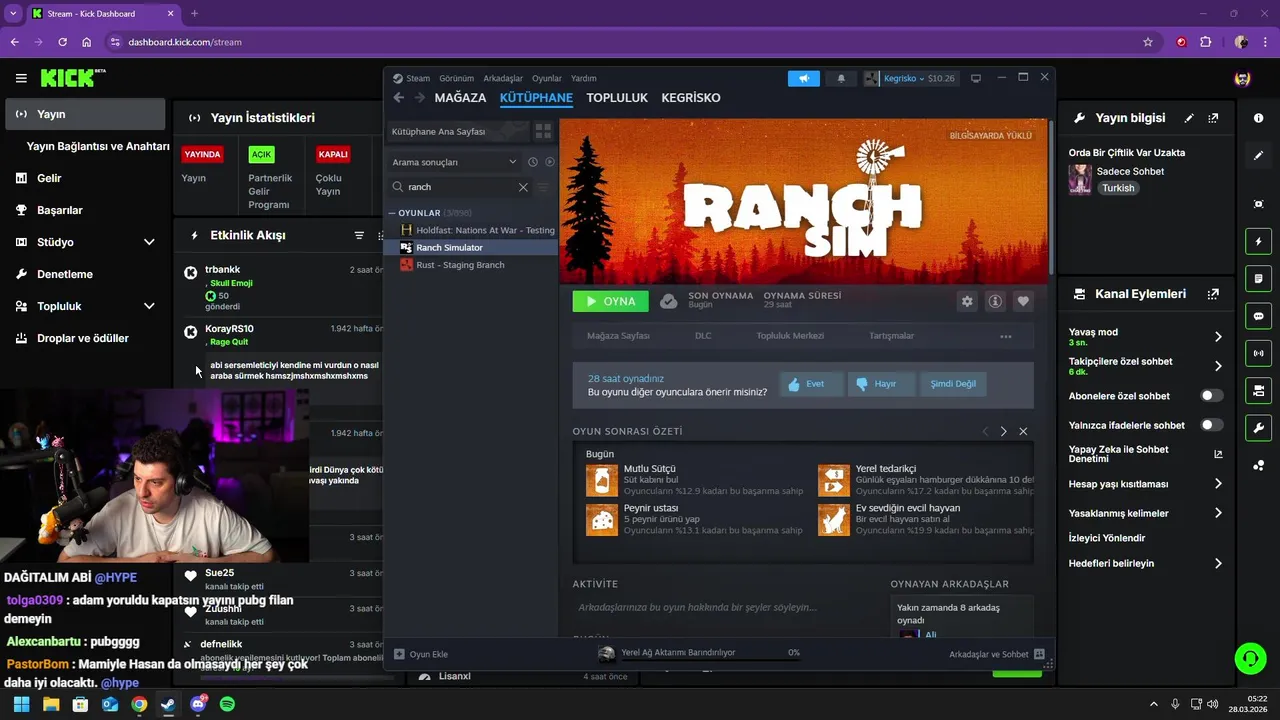The image size is (1280, 720).
Task: Expand Stüdyo sidebar section
Action: pyautogui.click(x=149, y=242)
